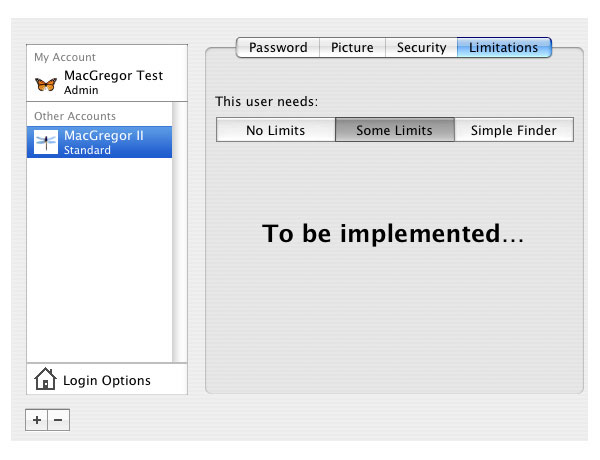Click the My Account section header
600x460 pixels.
65,57
